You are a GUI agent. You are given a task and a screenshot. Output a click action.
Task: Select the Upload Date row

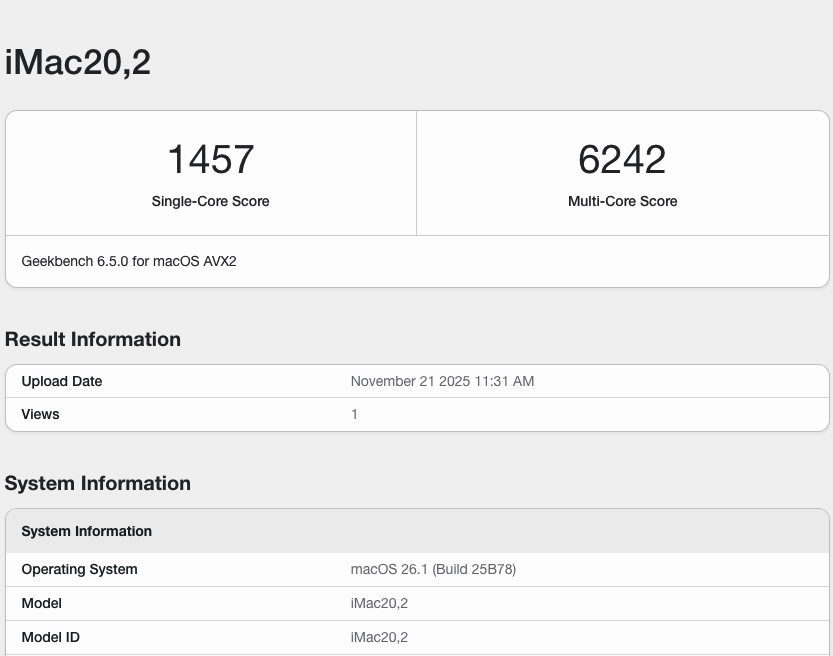[x=62, y=381]
